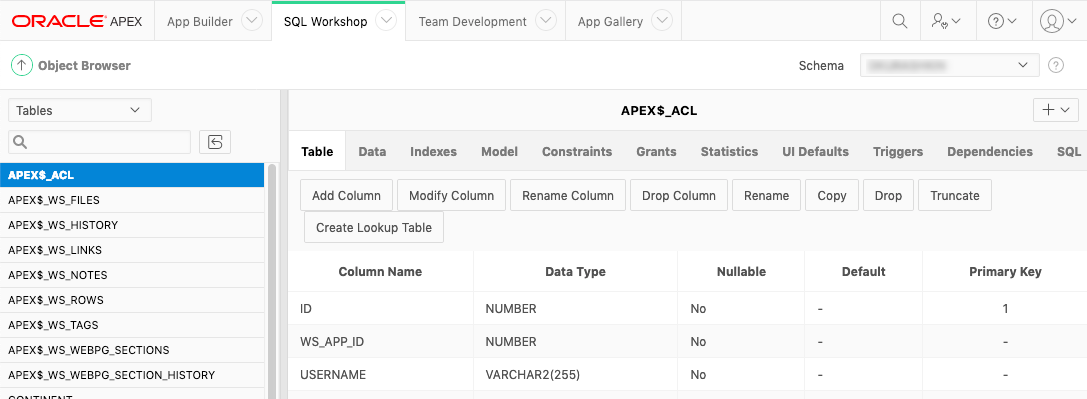Go to SQL Workshop tab
Viewport: 1087px width, 399px height.
point(325,21)
